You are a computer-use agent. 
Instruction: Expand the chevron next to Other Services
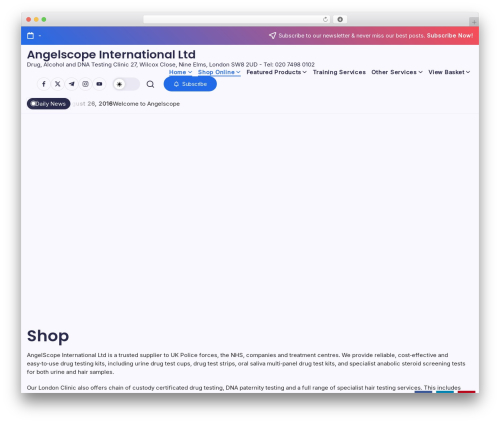420,72
